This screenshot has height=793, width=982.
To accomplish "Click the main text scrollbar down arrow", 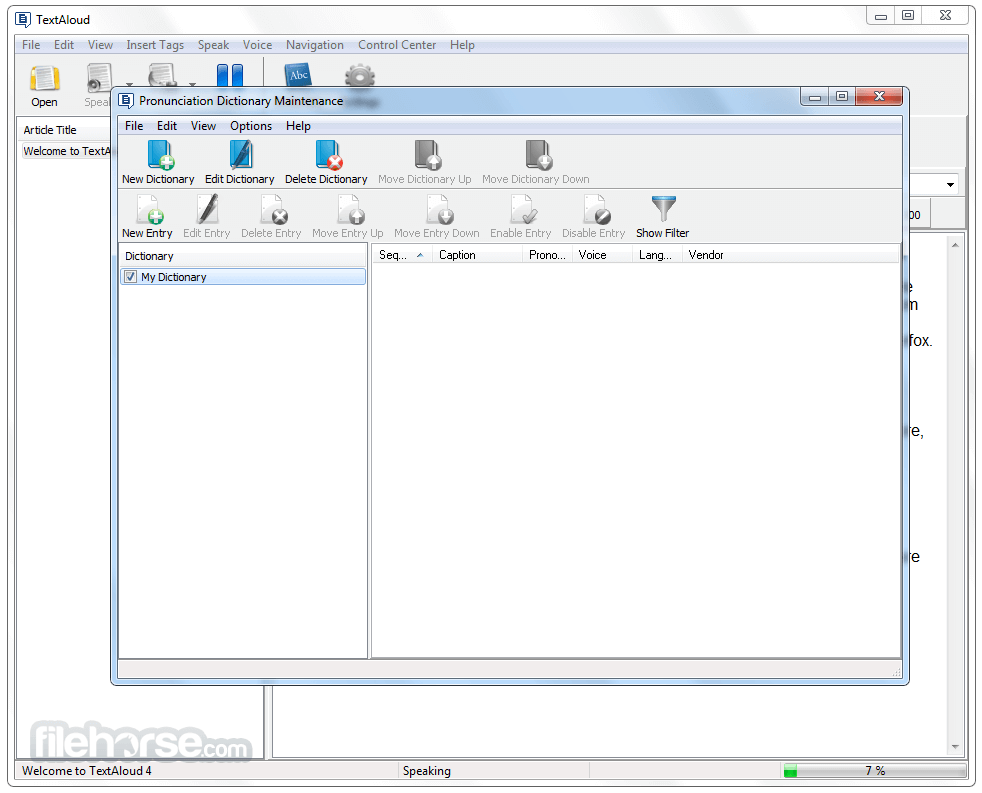I will pyautogui.click(x=955, y=747).
